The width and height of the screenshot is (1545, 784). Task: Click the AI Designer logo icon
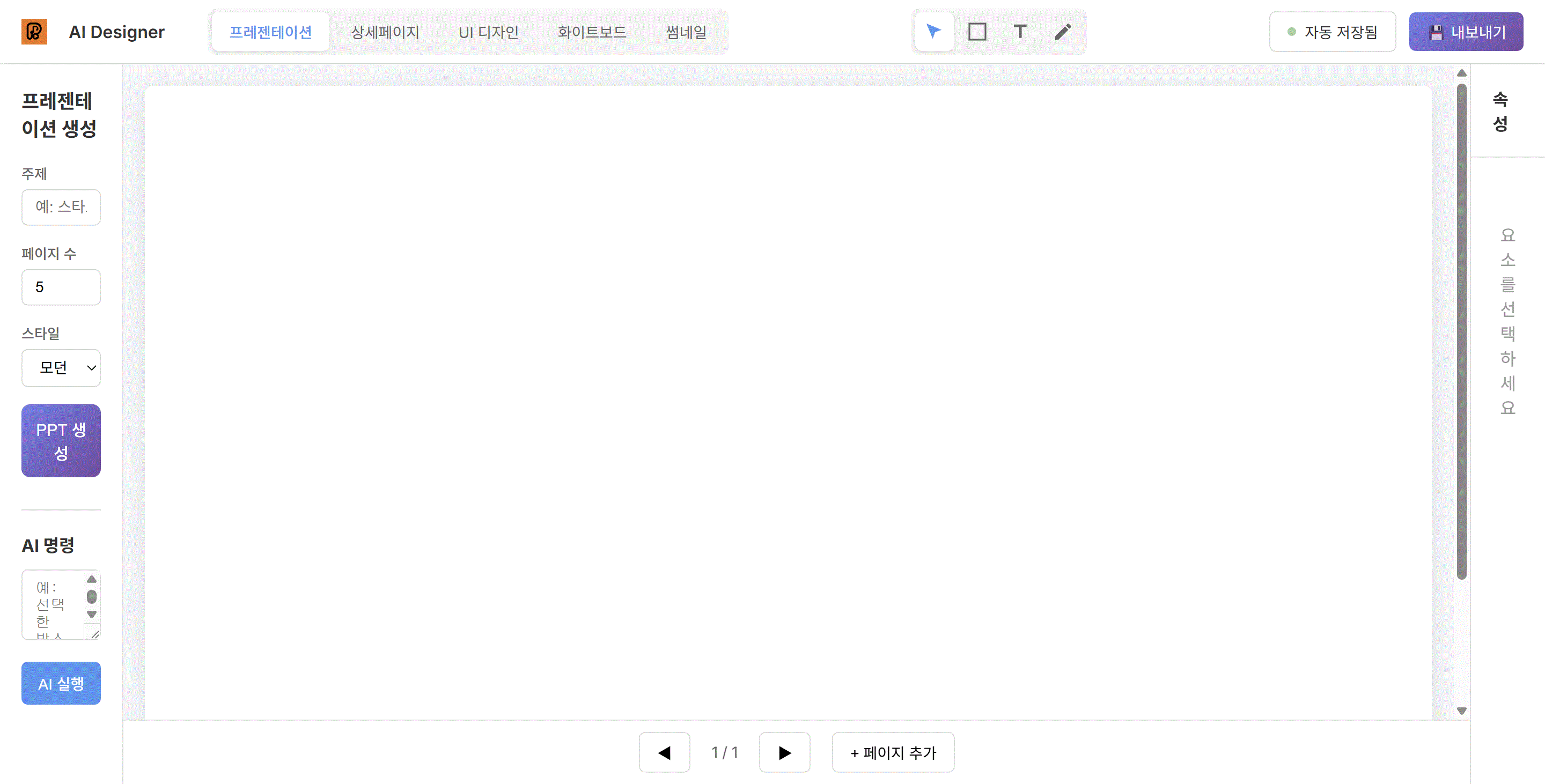pyautogui.click(x=34, y=31)
